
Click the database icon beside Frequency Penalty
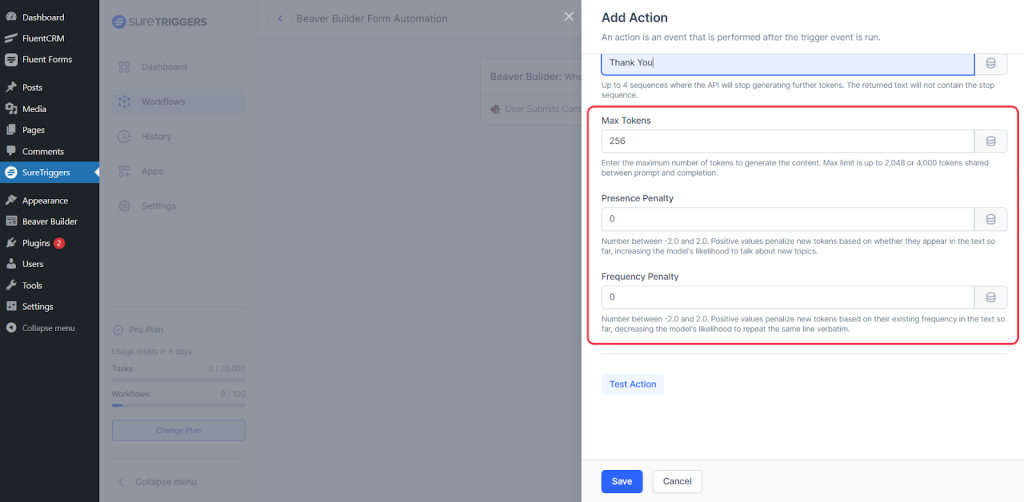[x=991, y=297]
